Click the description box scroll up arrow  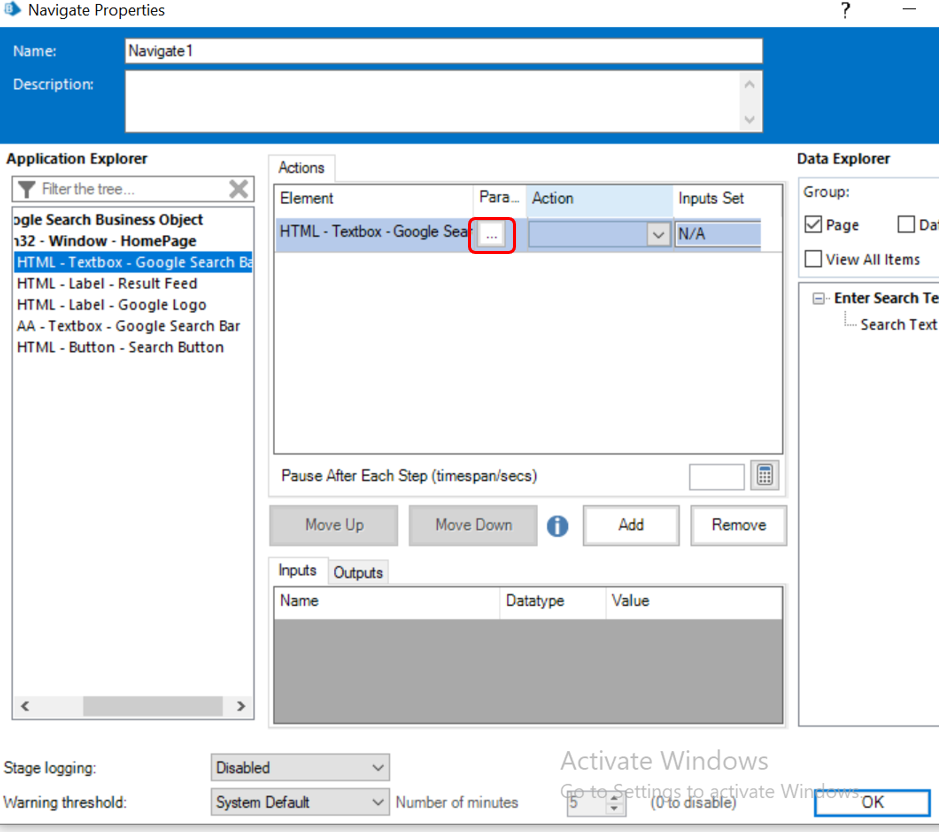coord(749,85)
